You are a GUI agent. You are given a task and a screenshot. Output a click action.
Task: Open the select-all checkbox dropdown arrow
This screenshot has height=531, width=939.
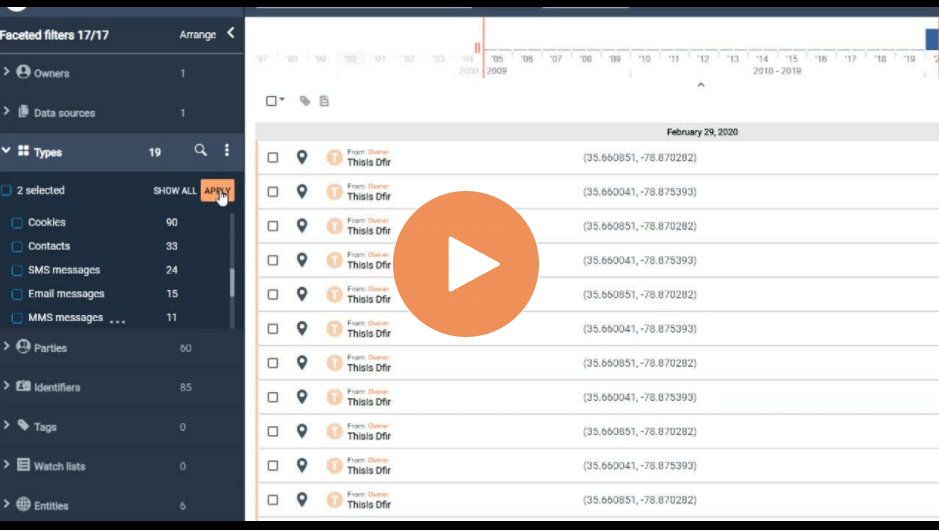pyautogui.click(x=282, y=100)
